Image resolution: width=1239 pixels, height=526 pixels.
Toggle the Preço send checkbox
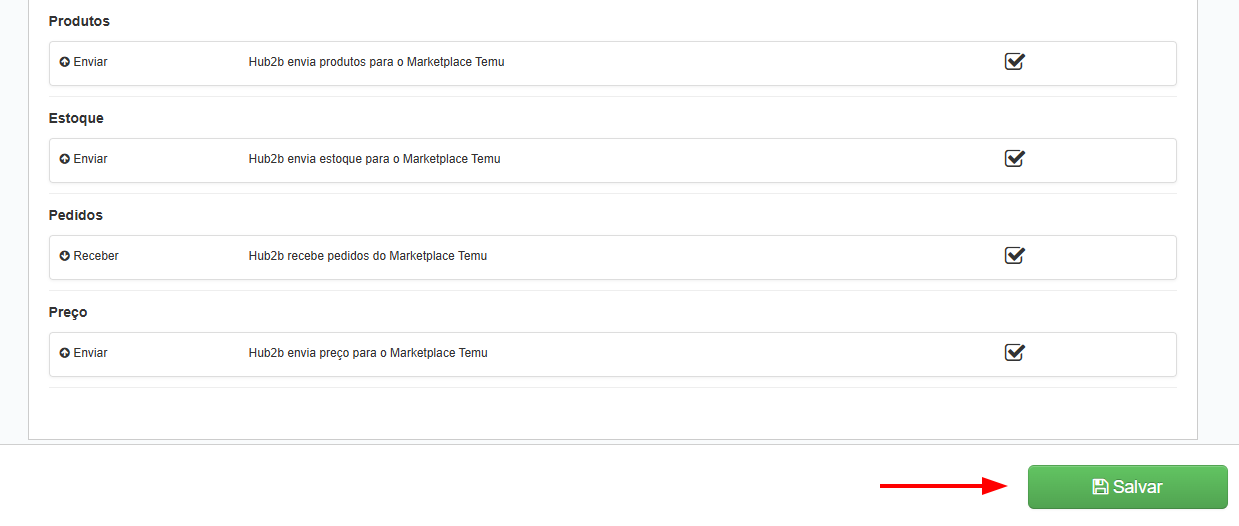(1014, 353)
